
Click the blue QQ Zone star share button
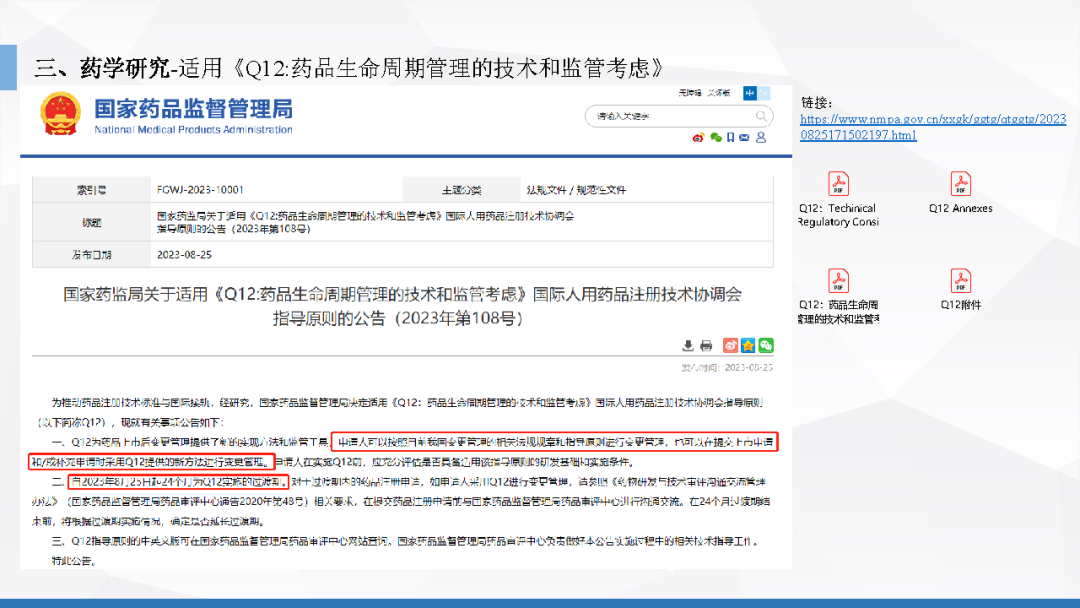(x=748, y=345)
